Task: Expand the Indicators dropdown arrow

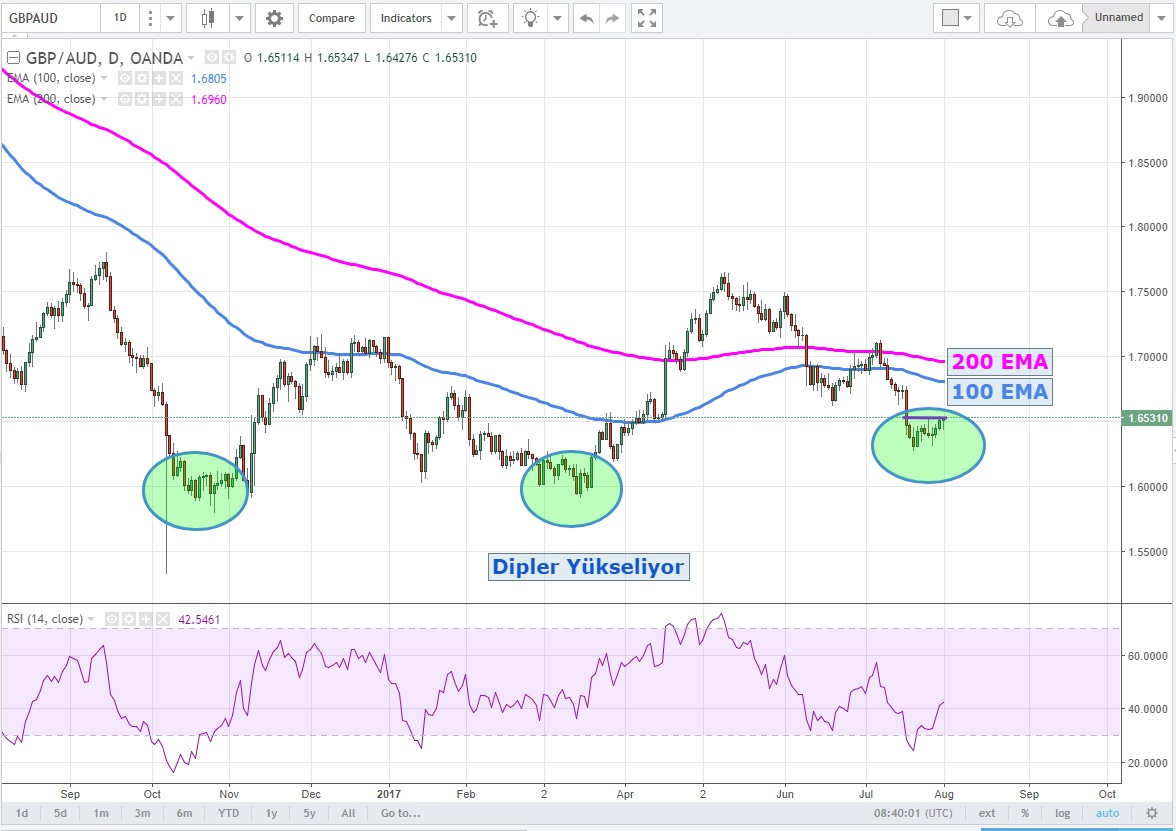Action: coord(451,18)
